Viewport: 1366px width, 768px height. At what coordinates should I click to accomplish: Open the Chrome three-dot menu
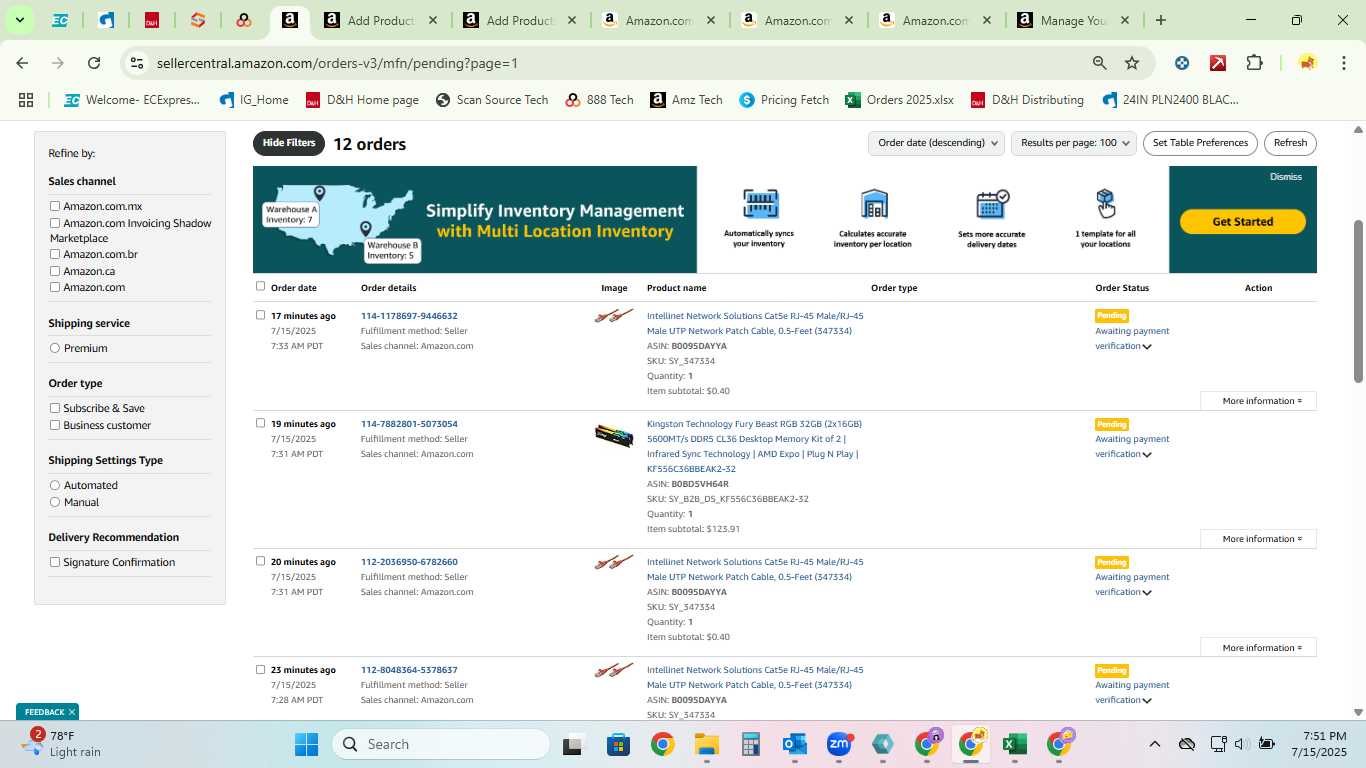(1342, 63)
